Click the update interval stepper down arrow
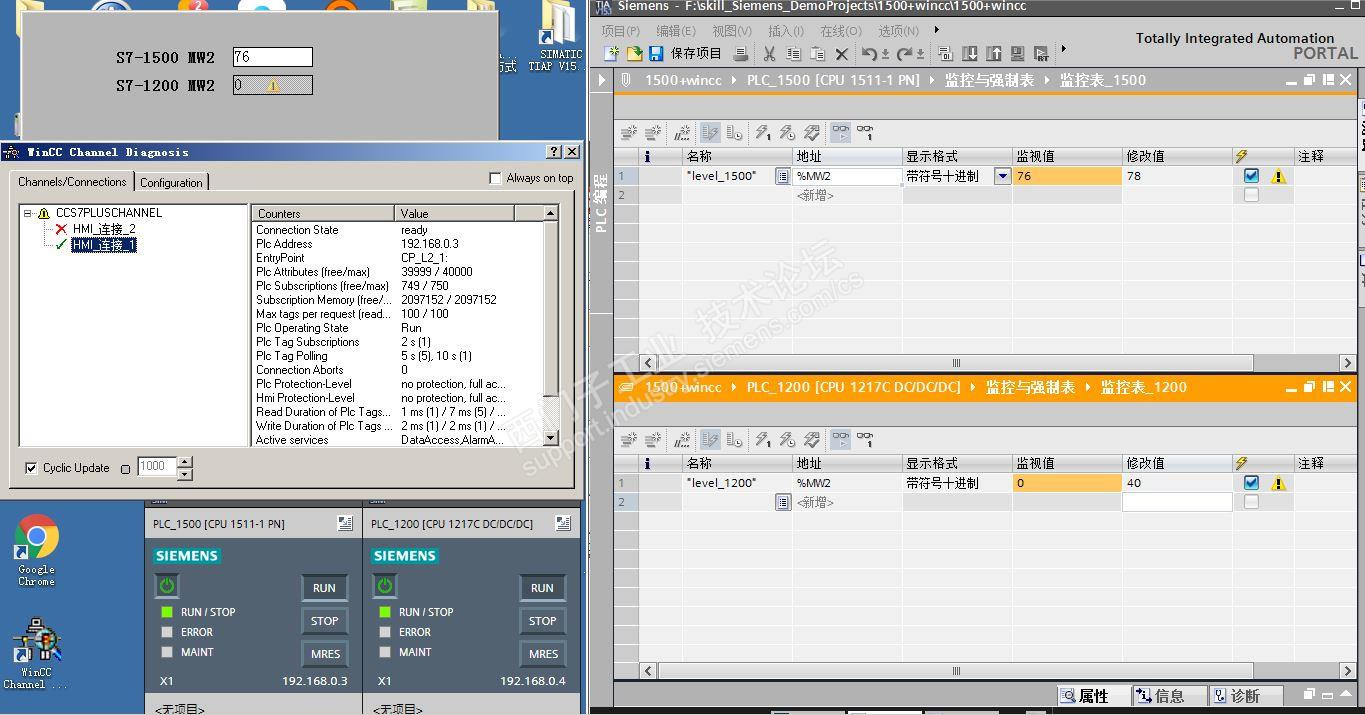1365x715 pixels. point(185,473)
